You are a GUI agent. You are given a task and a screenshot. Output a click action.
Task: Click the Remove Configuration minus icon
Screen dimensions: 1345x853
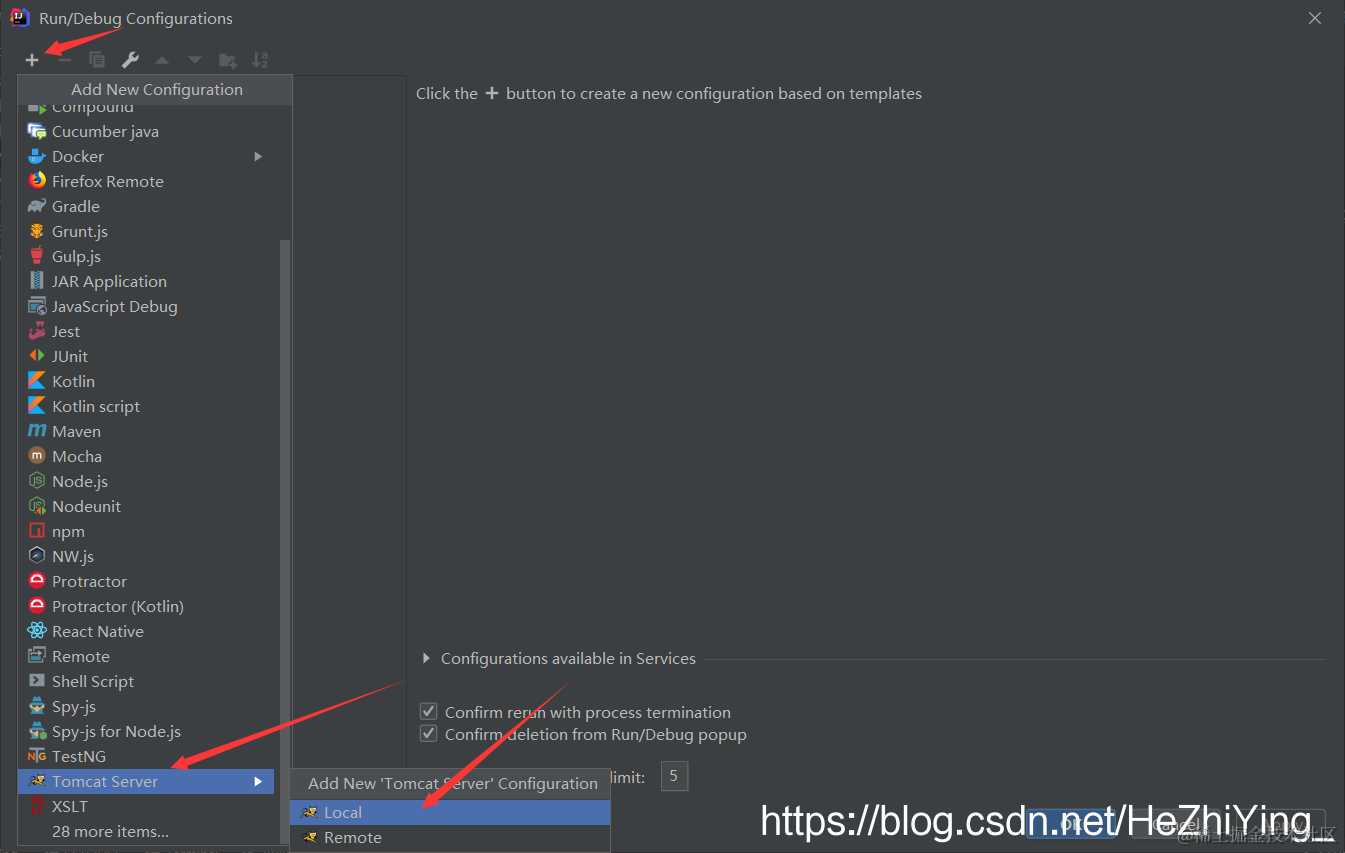tap(64, 60)
